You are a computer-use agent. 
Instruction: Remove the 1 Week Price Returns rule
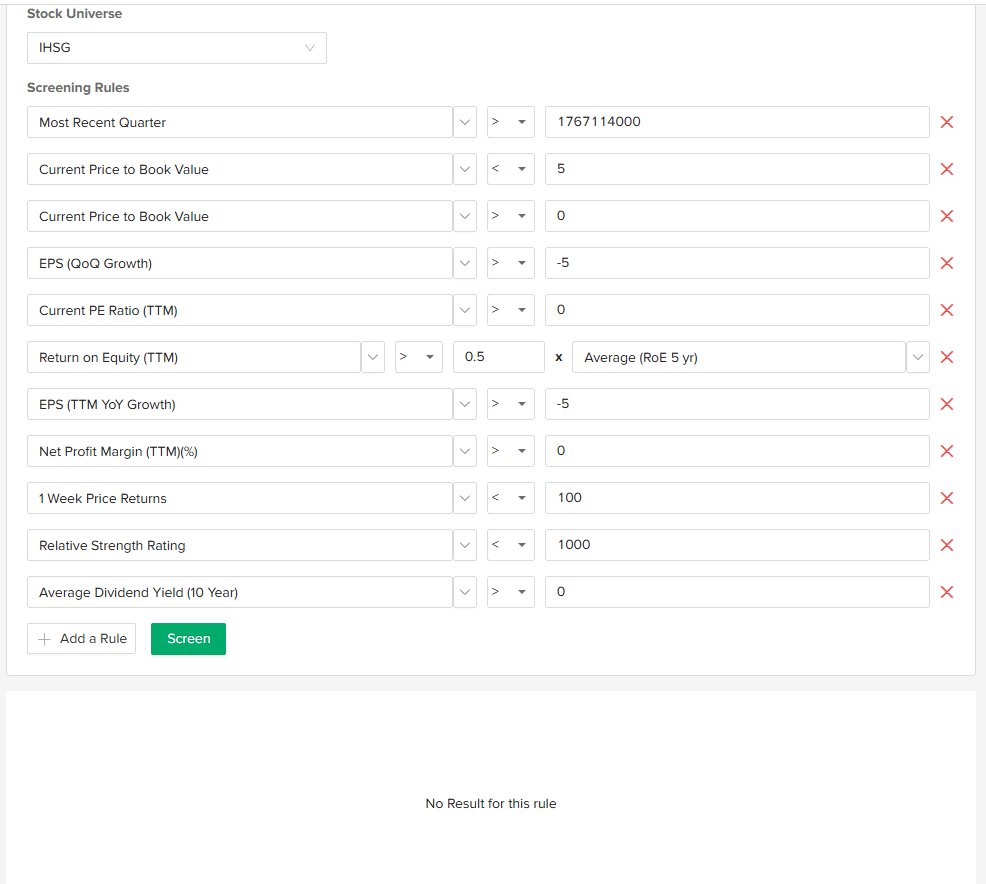click(x=946, y=498)
